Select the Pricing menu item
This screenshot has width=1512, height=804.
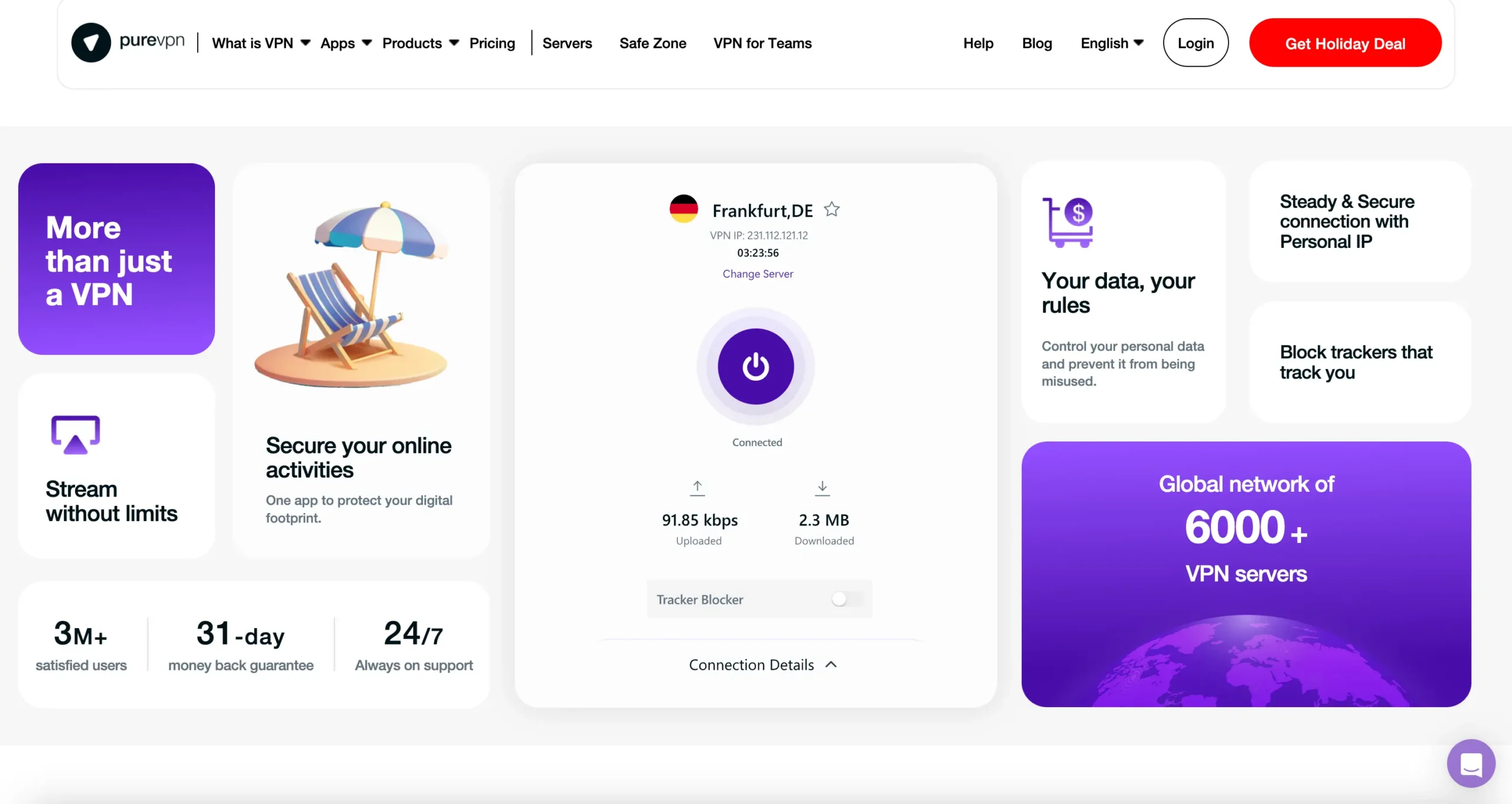click(492, 42)
